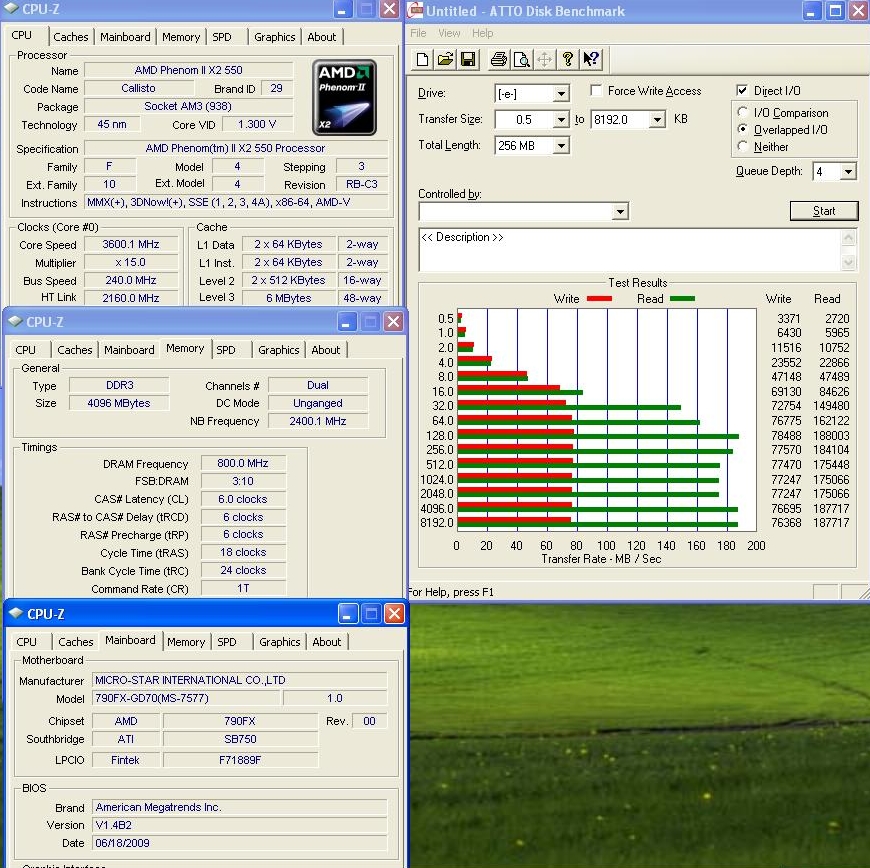Open the Transfer Size start dropdown 0.5
Viewport: 870px width, 868px height.
pyautogui.click(x=562, y=119)
